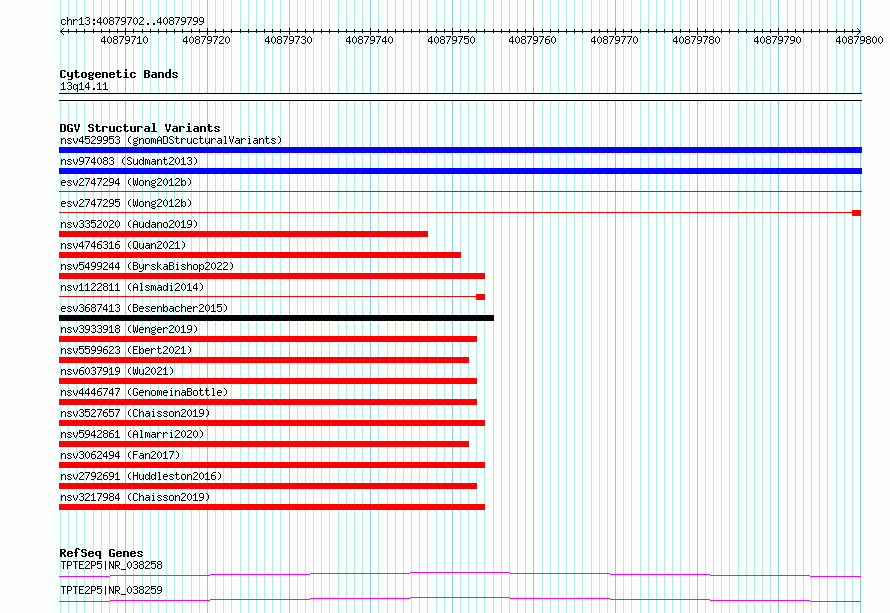Click ruler position 40879780

[x=696, y=40]
